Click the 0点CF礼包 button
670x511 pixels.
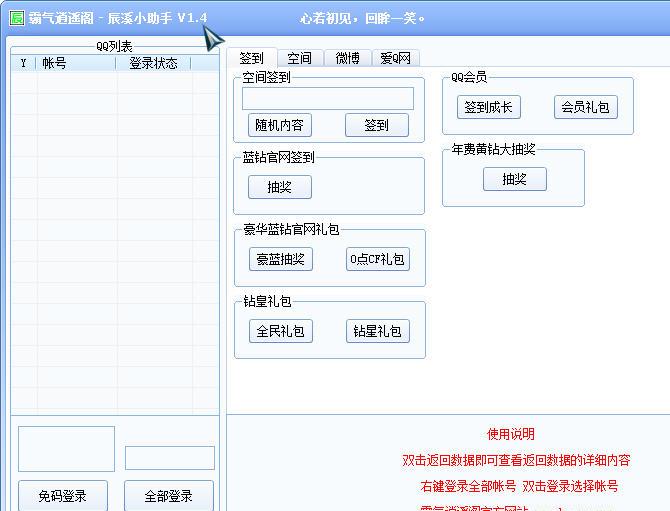[378, 259]
